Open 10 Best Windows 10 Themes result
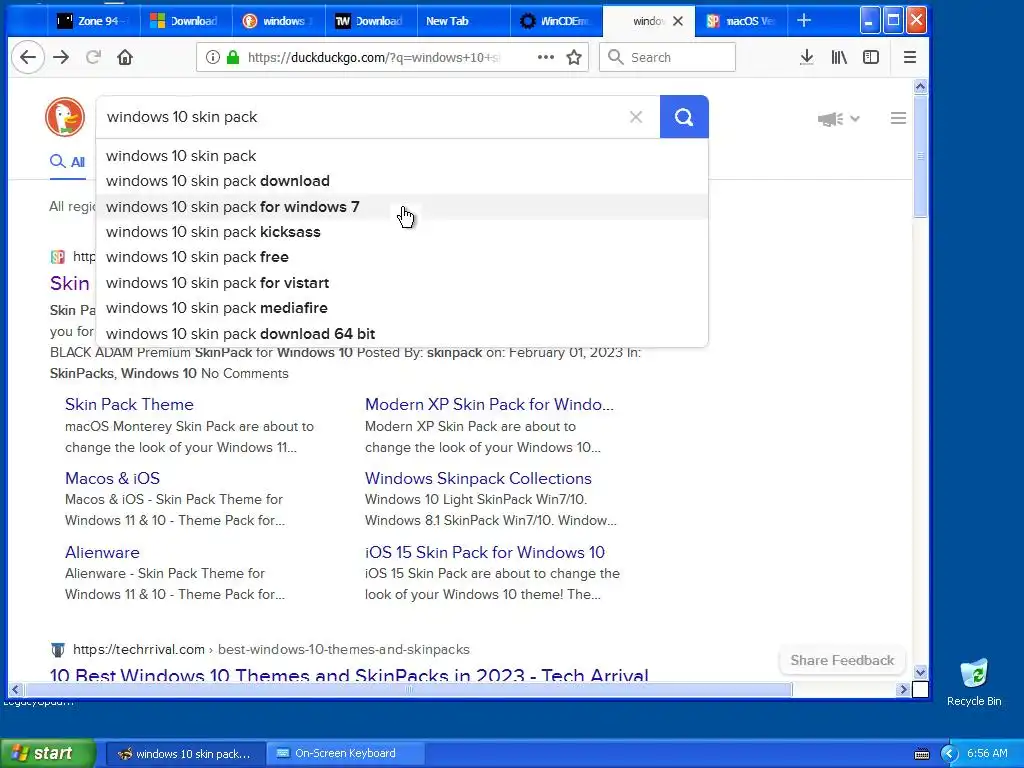Screen dimensions: 1024x768 tap(349, 674)
